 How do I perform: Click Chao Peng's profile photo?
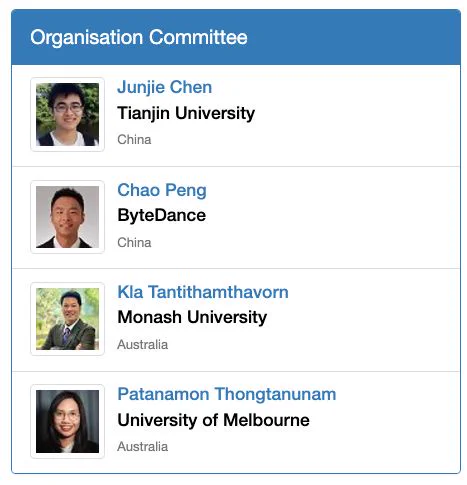click(67, 217)
